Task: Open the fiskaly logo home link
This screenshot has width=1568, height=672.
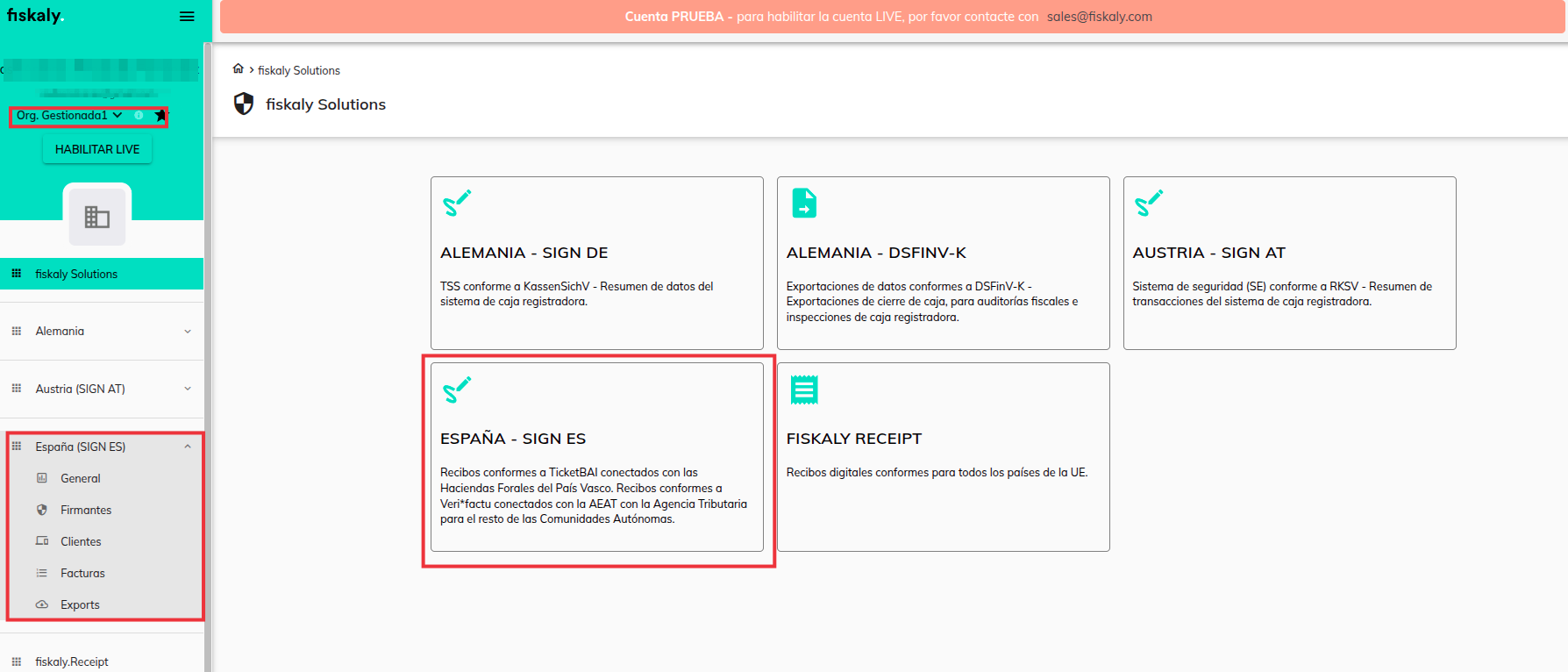Action: point(36,16)
